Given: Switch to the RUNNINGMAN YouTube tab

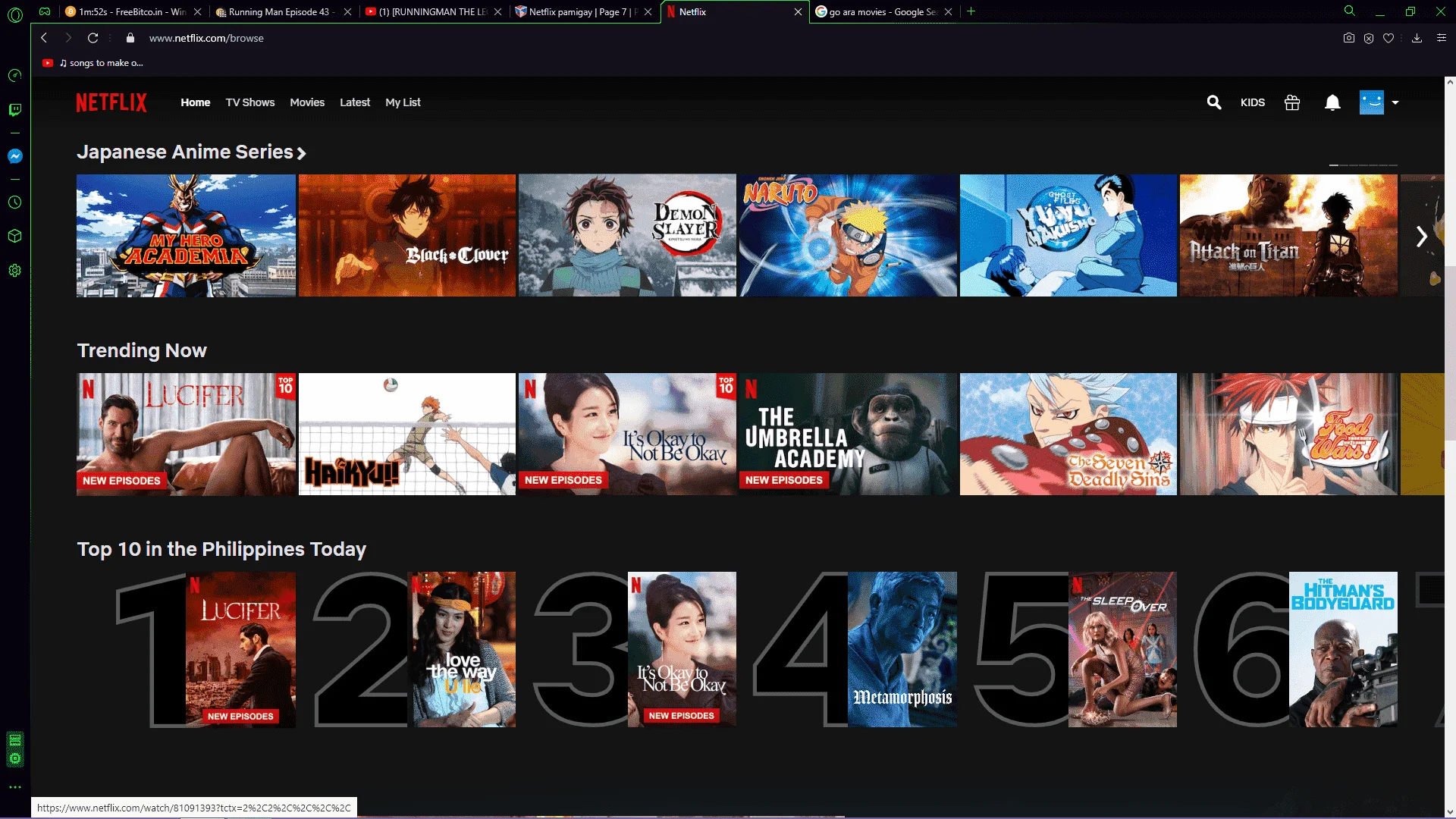Looking at the screenshot, I should point(433,11).
